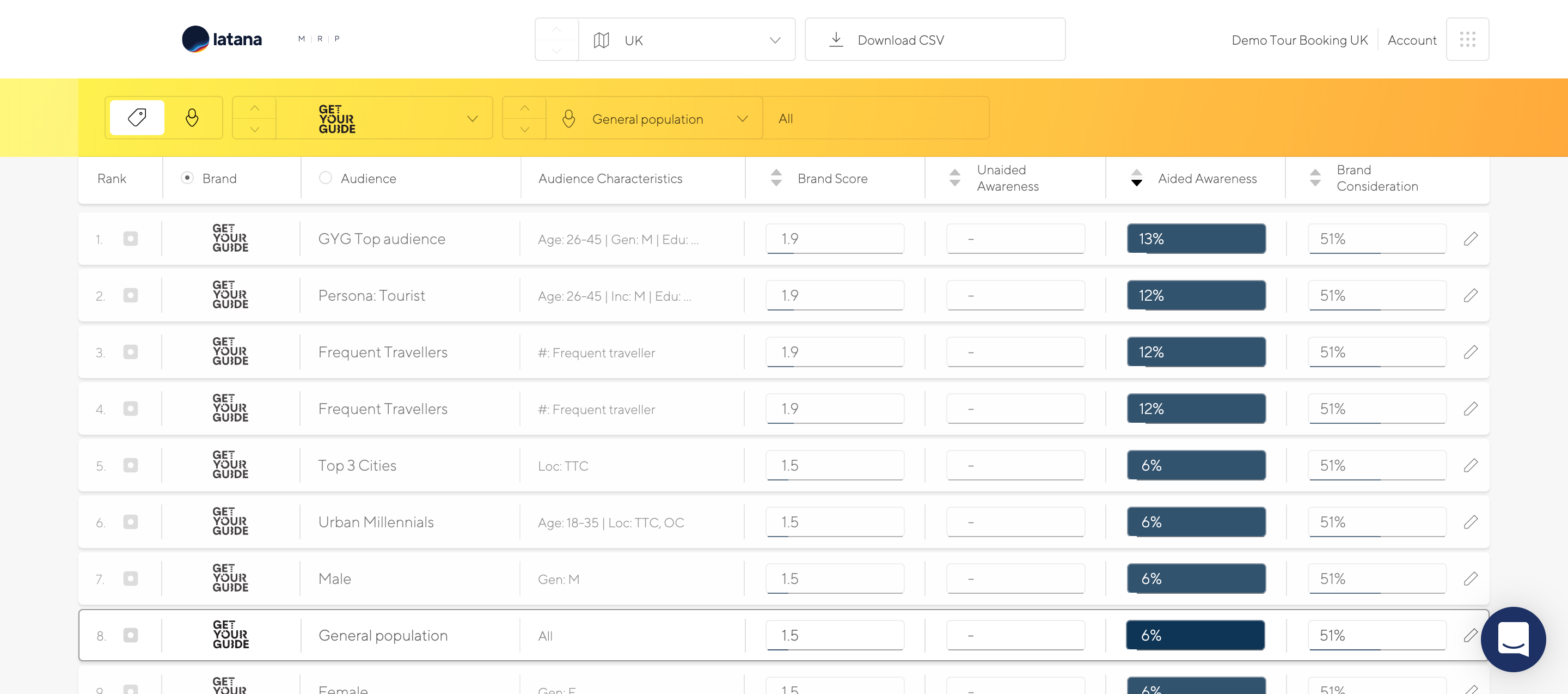Select the GYG Top audience name
Viewport: 1568px width, 694px height.
(x=382, y=239)
